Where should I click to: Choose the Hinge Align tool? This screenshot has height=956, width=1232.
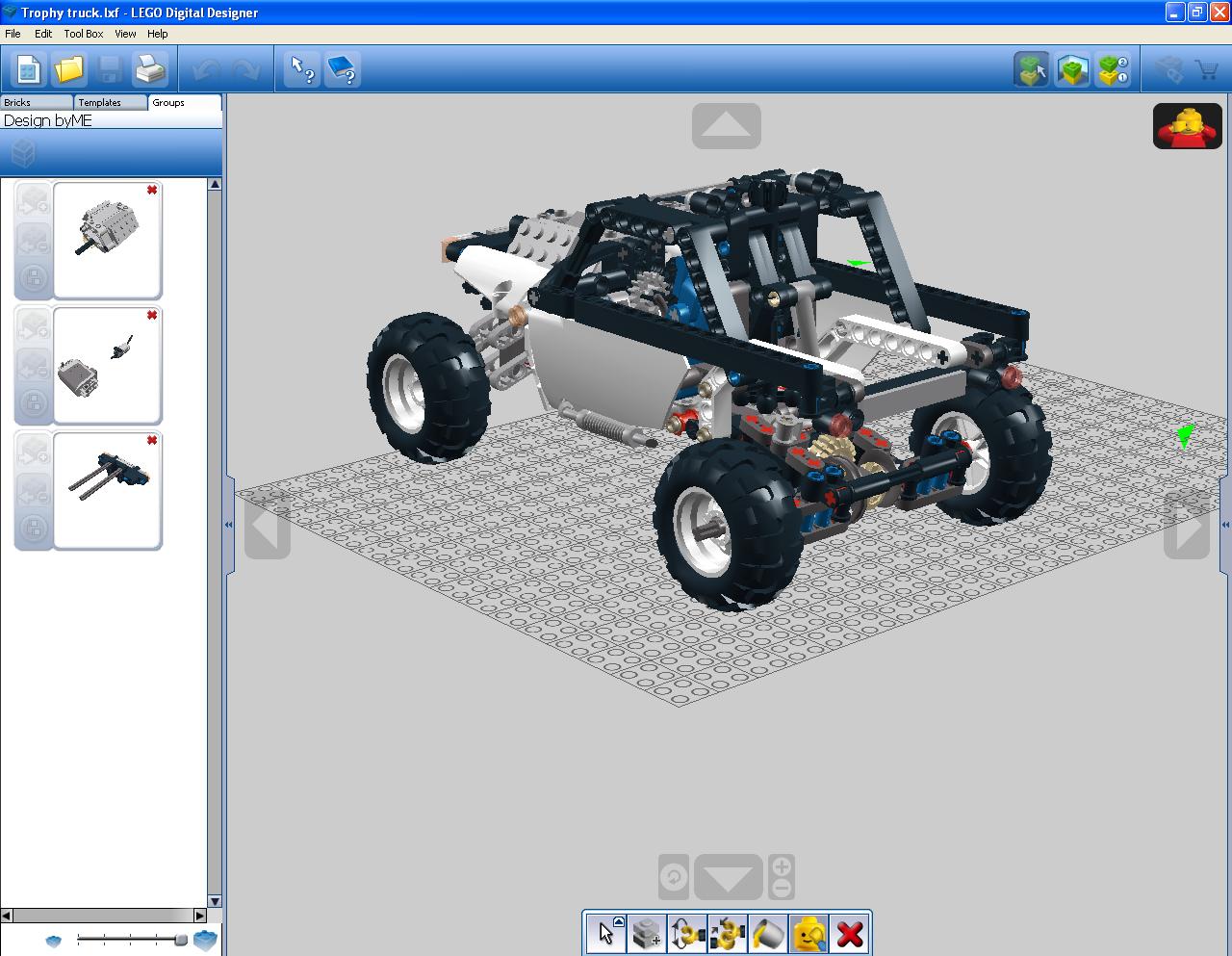tap(728, 933)
